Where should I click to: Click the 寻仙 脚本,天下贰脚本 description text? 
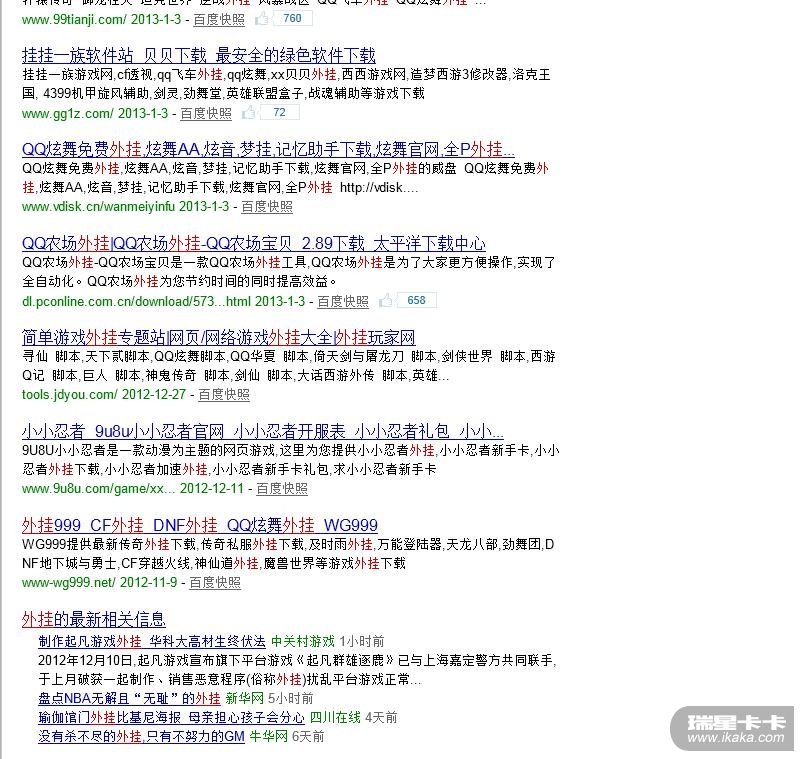point(288,366)
